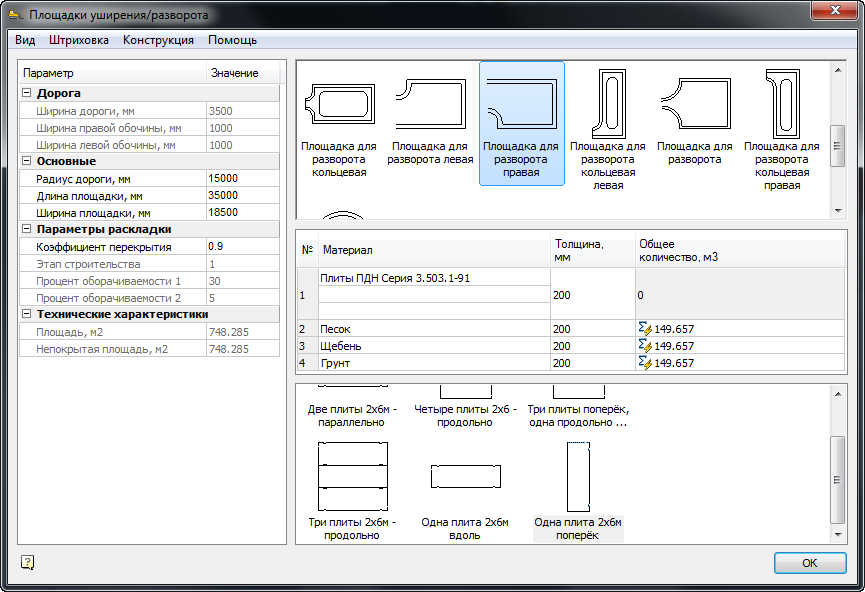
Task: Click the scrollbar thumb in platform types list
Action: click(837, 146)
